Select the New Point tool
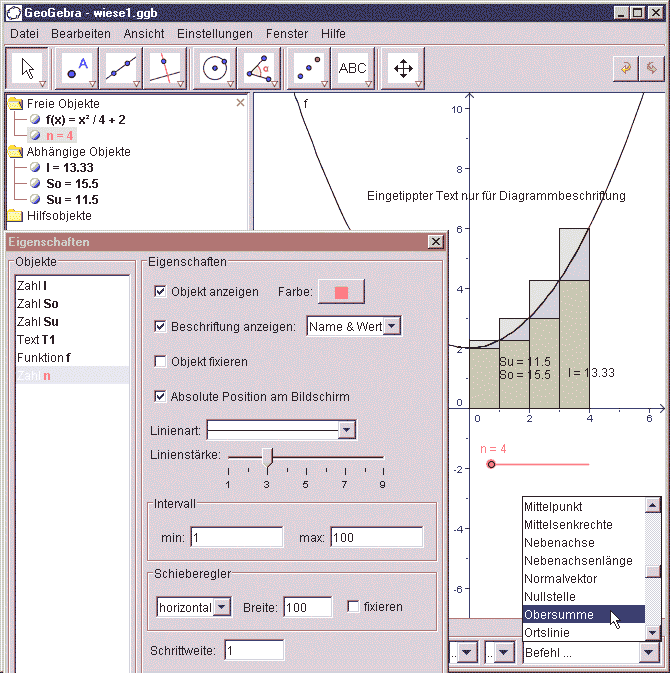Image resolution: width=670 pixels, height=673 pixels. tap(76, 67)
